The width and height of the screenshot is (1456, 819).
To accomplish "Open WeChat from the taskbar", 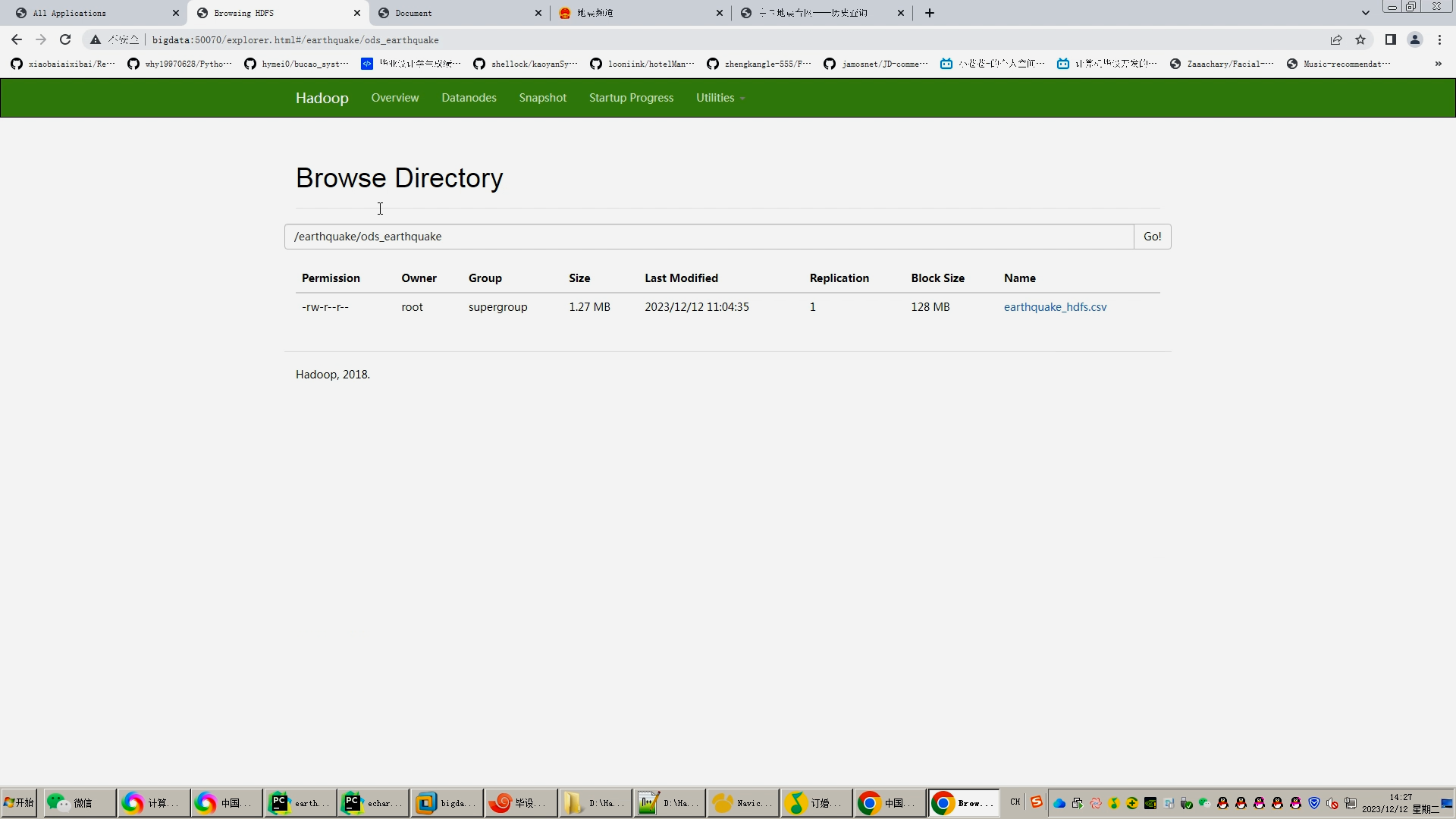I will coord(79,802).
